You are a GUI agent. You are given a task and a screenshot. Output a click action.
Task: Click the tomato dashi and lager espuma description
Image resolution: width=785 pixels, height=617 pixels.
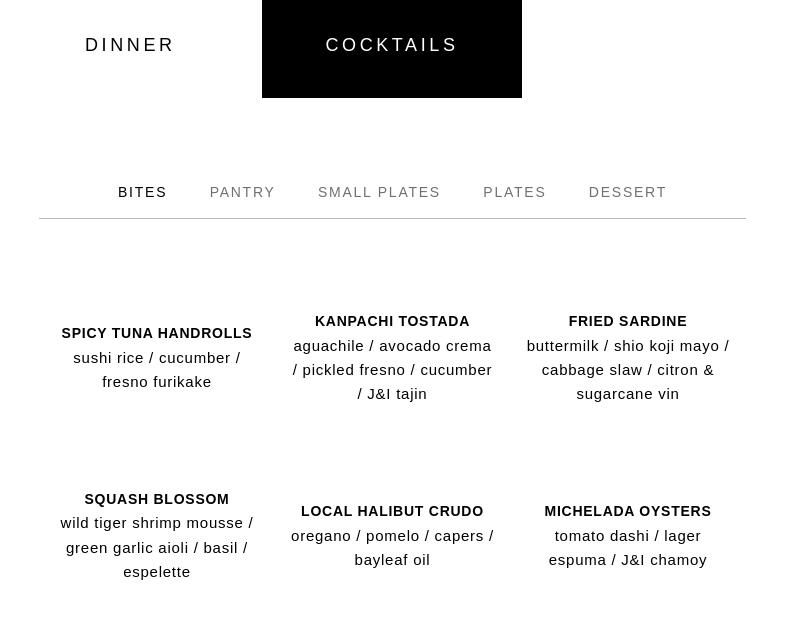(x=628, y=547)
